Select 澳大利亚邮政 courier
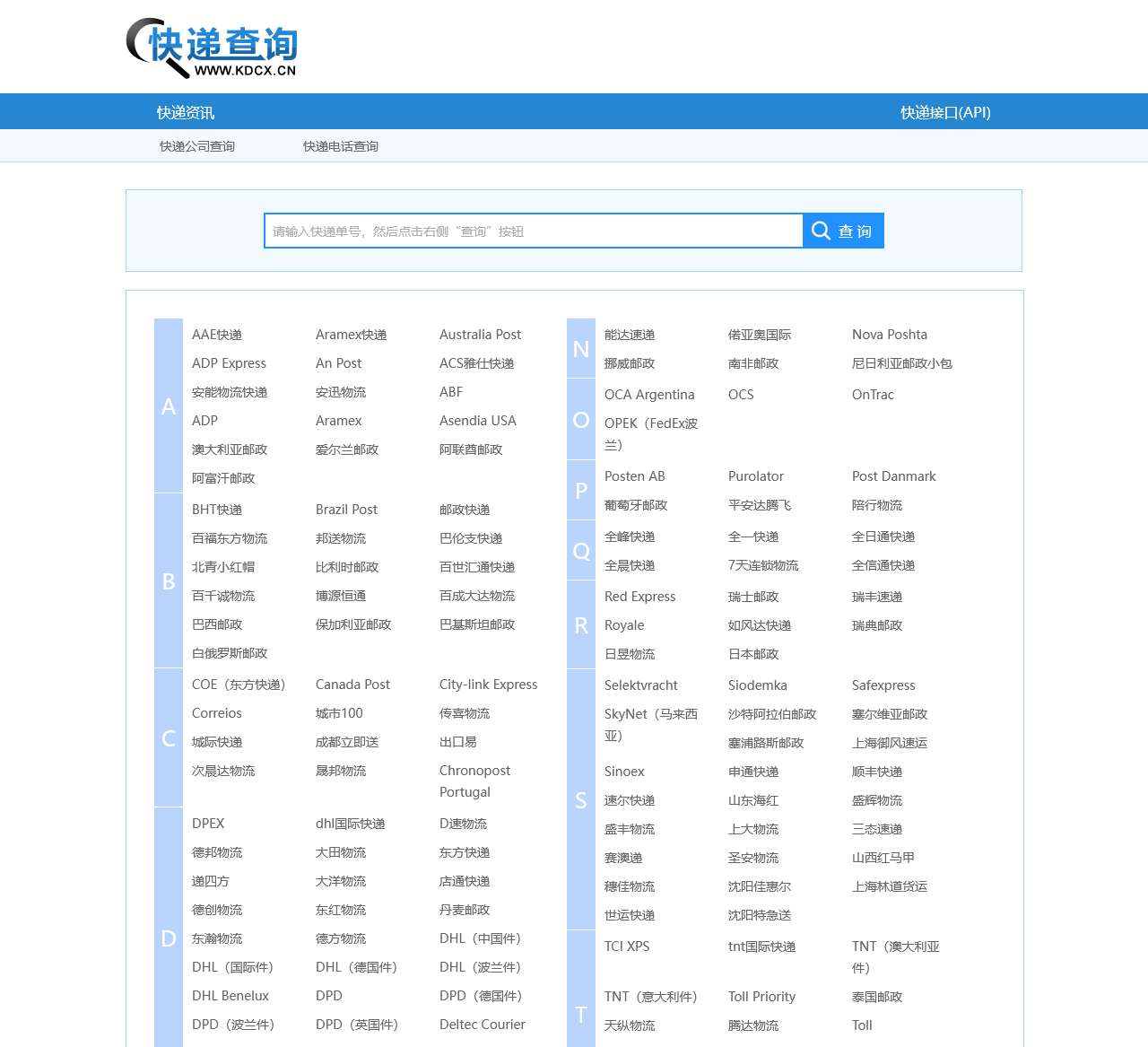 click(230, 449)
